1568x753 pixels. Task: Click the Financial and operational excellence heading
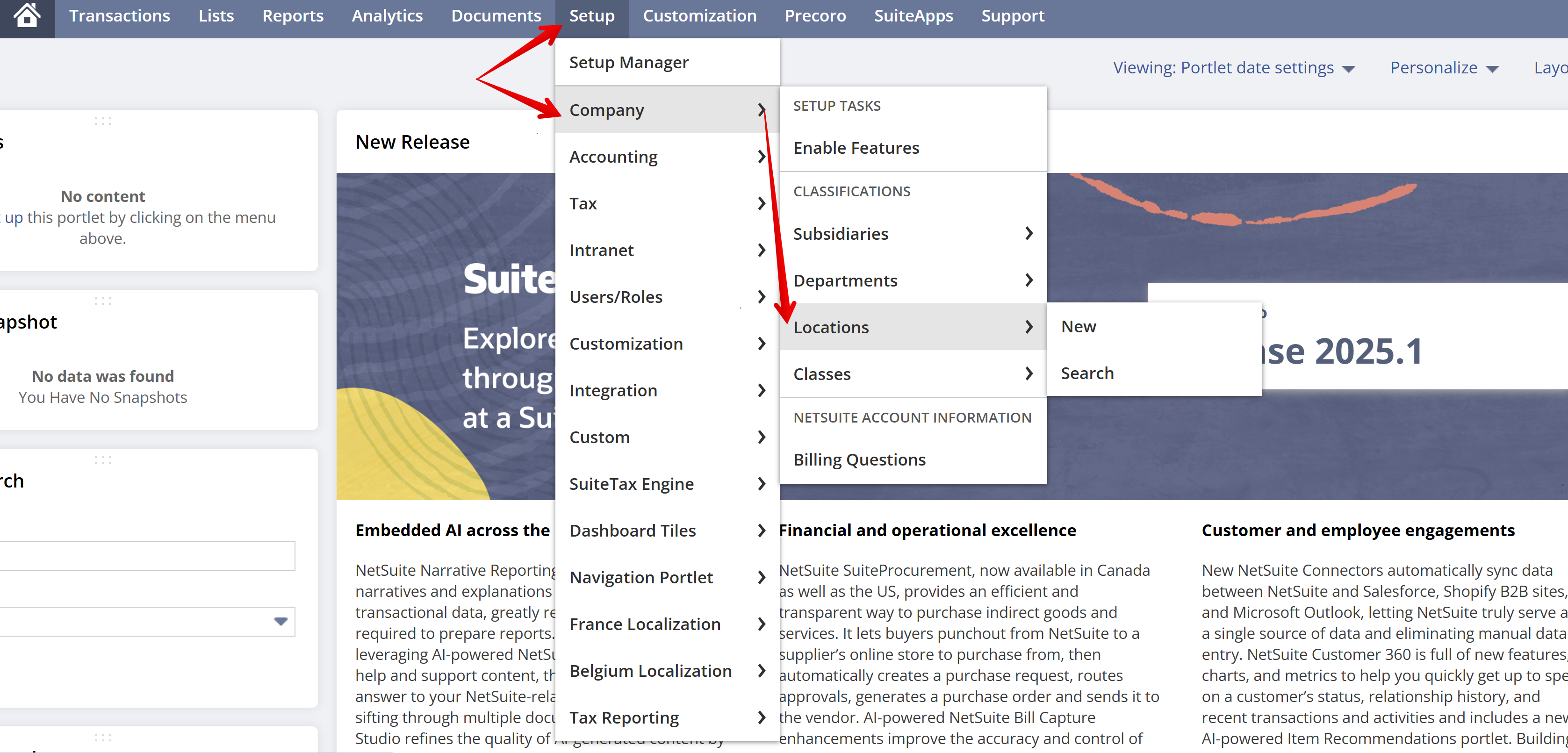(928, 531)
